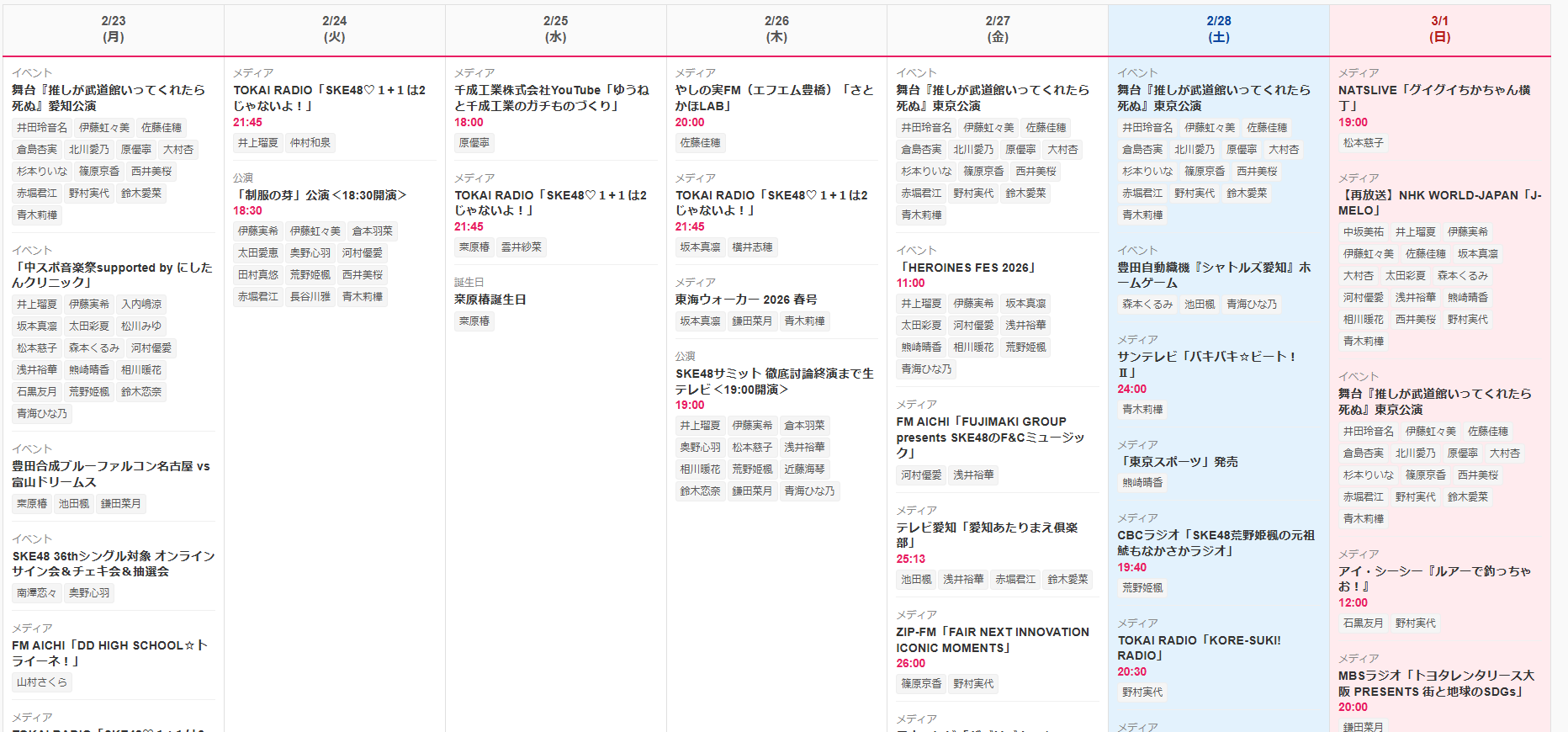Click the 南澤恋々 member tag
Image resolution: width=1568 pixels, height=732 pixels.
pyautogui.click(x=37, y=593)
